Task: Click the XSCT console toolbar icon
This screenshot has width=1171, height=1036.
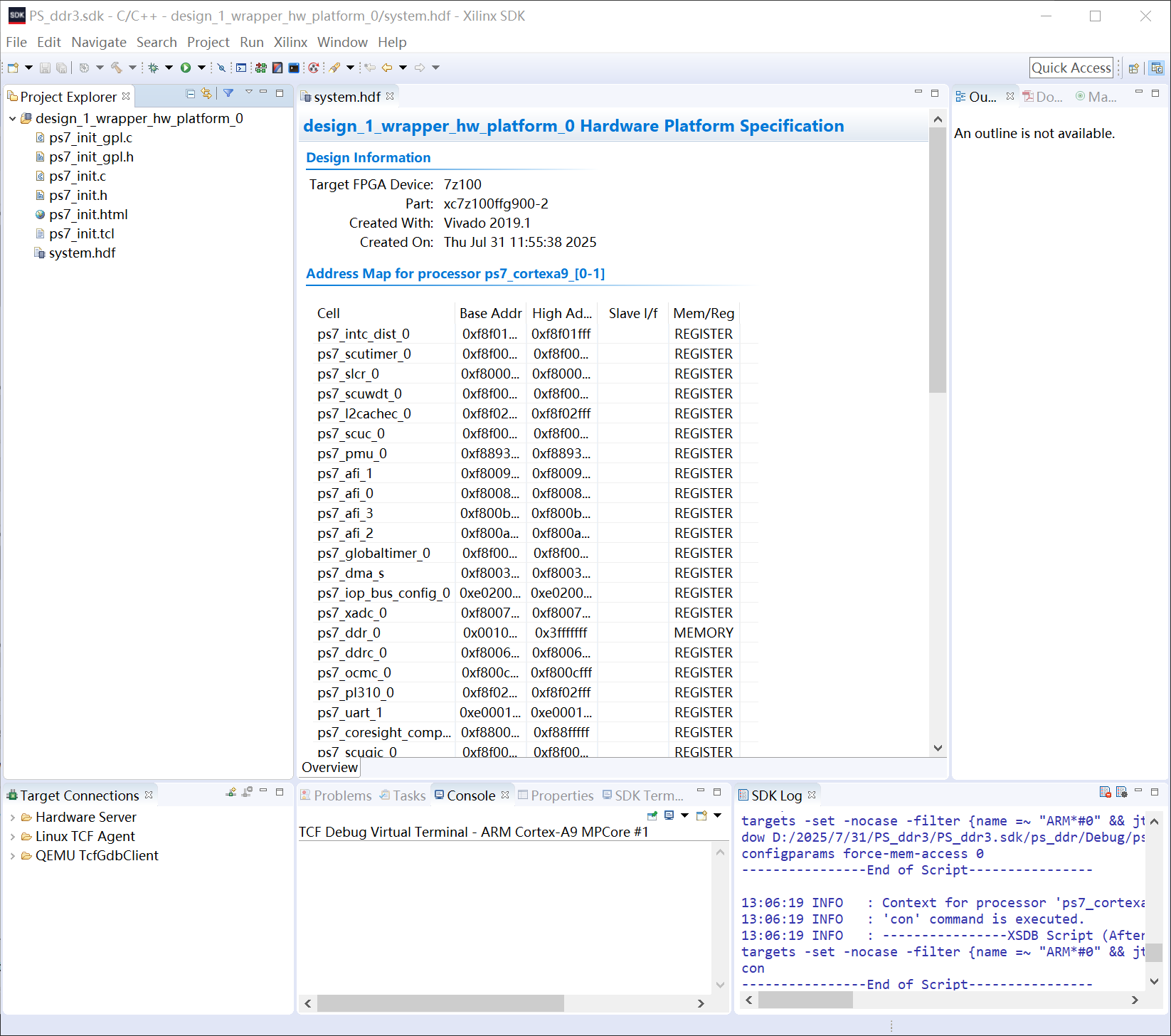Action: [241, 68]
